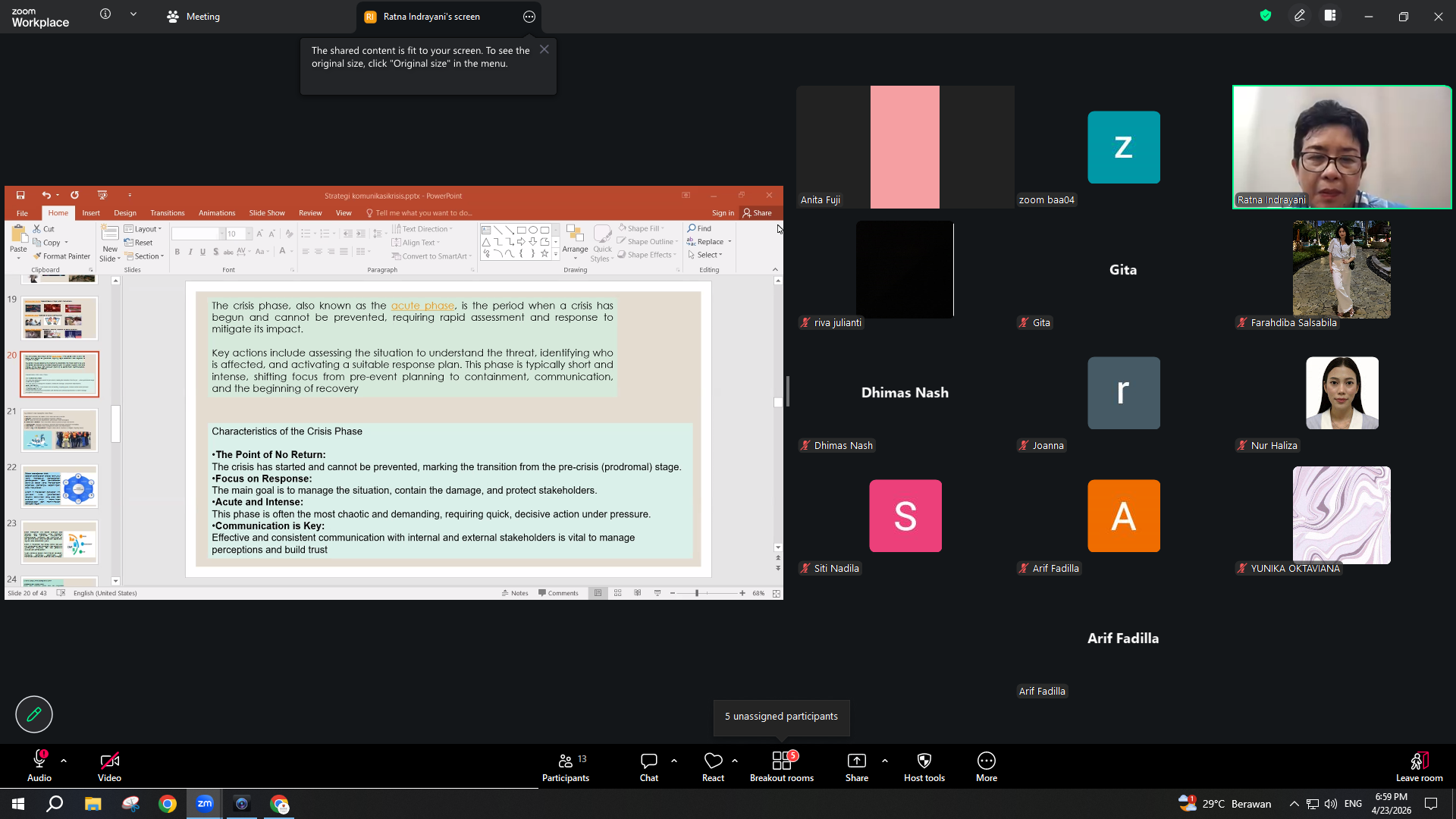
Task: Expand the Share options caret
Action: (x=885, y=761)
